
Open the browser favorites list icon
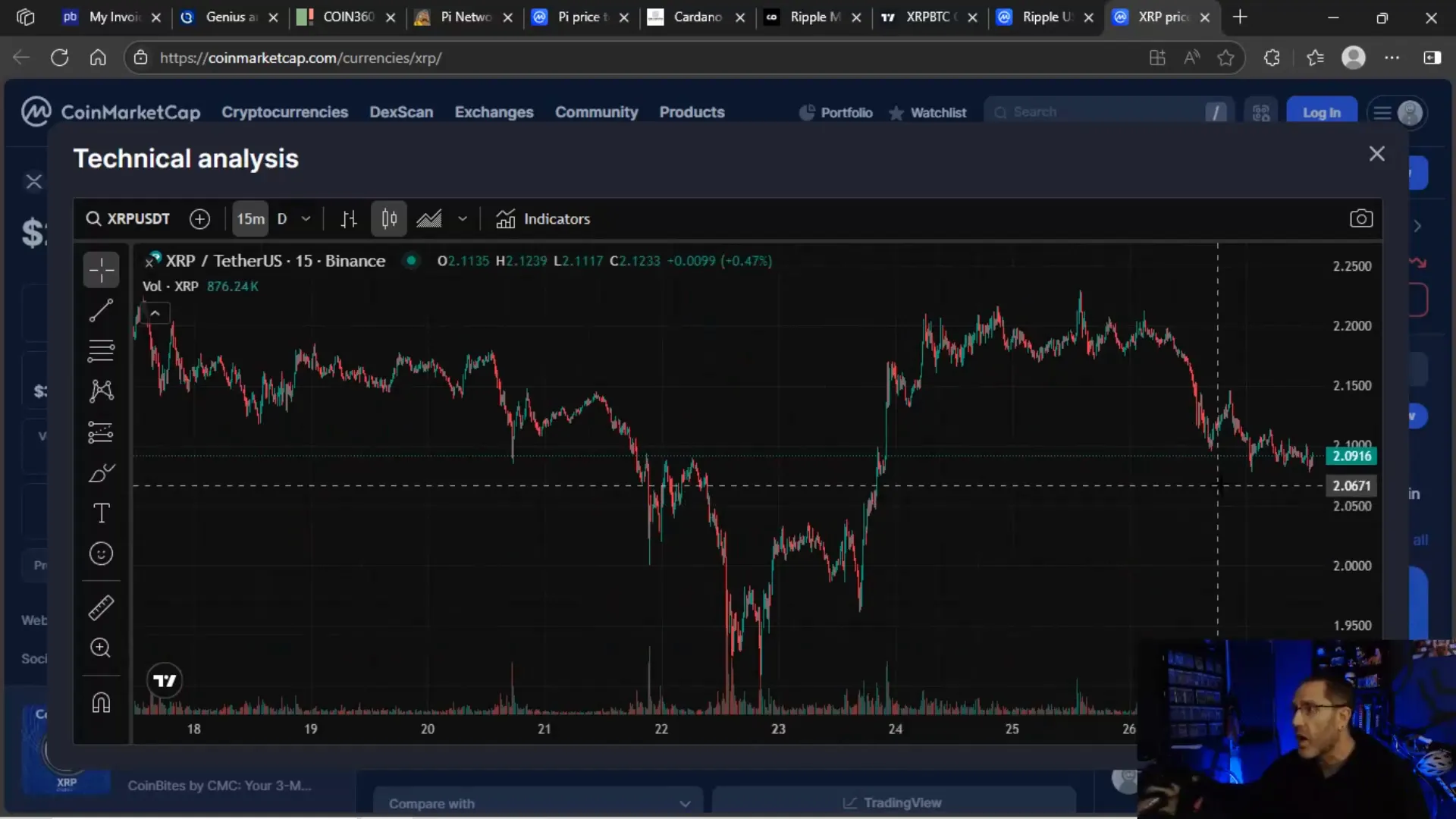click(x=1315, y=58)
